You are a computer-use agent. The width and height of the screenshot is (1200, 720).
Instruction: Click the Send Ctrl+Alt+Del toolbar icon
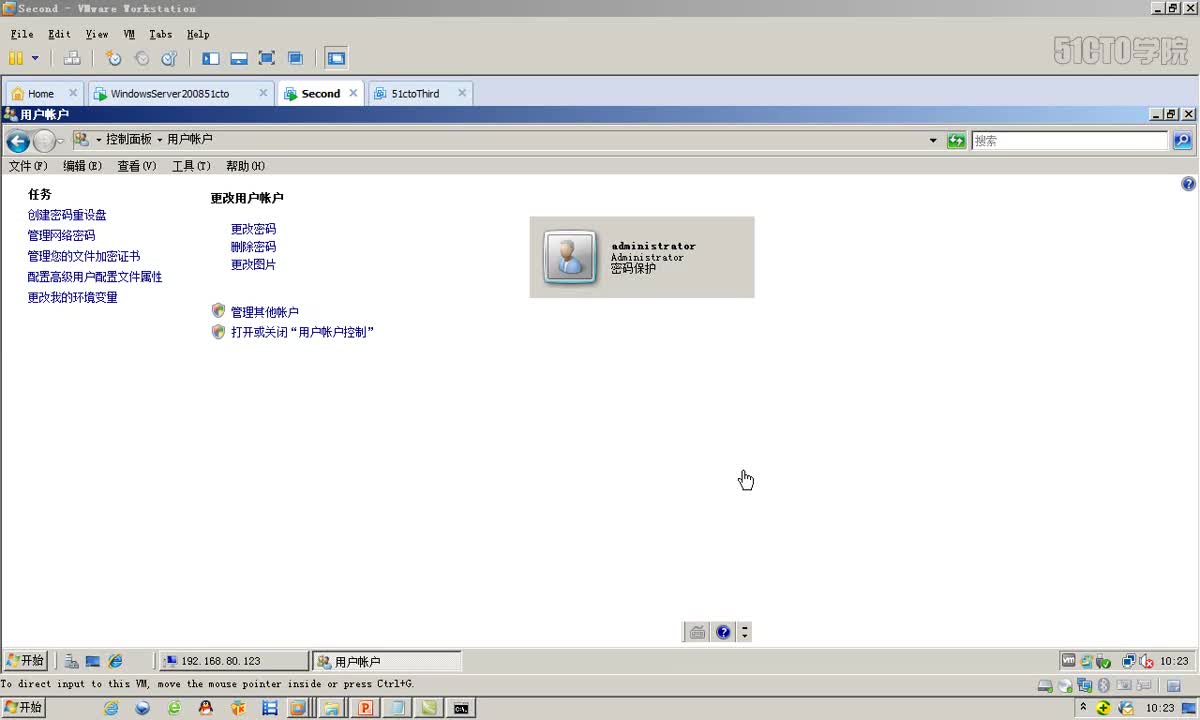point(72,58)
